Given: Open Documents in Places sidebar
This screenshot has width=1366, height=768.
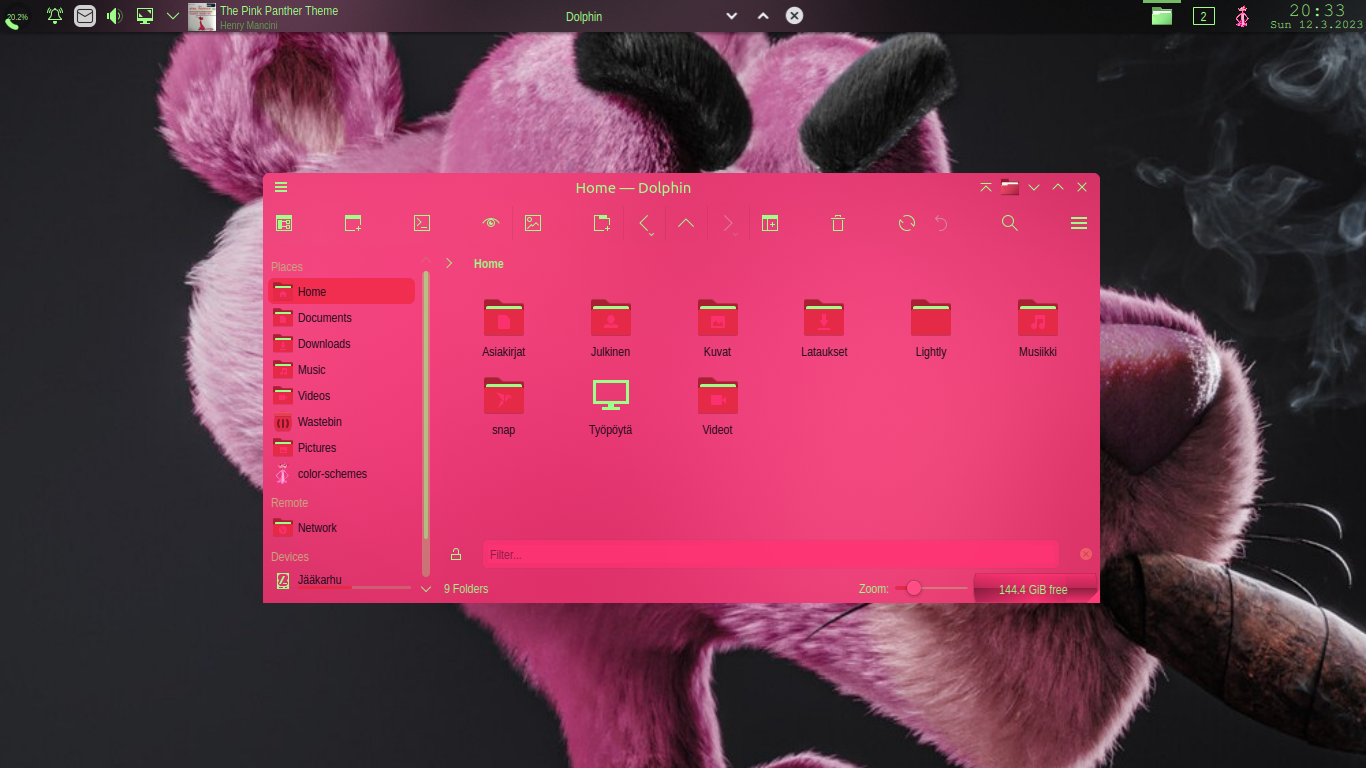Looking at the screenshot, I should pyautogui.click(x=341, y=317).
